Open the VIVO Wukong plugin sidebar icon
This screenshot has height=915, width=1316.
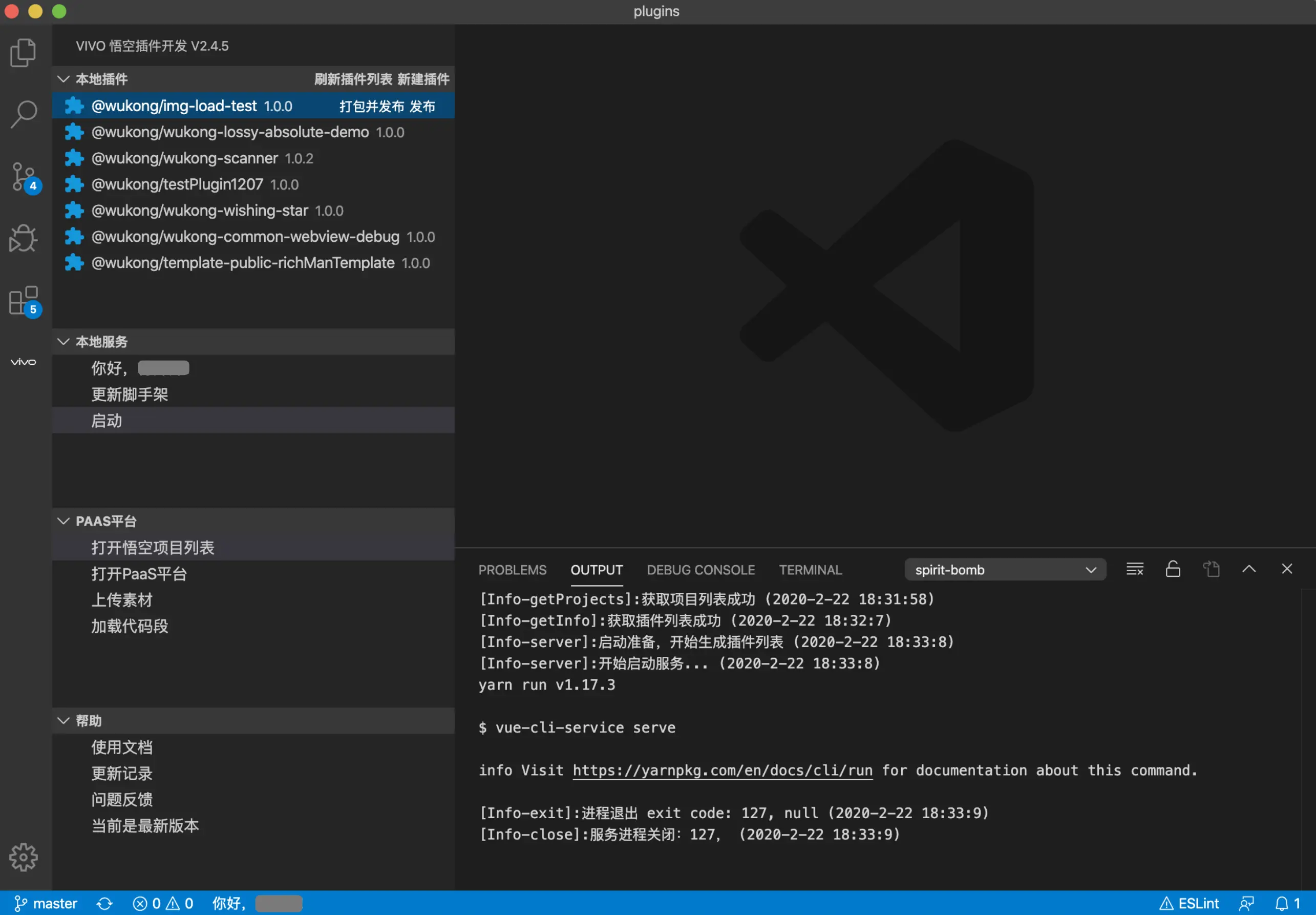point(23,361)
